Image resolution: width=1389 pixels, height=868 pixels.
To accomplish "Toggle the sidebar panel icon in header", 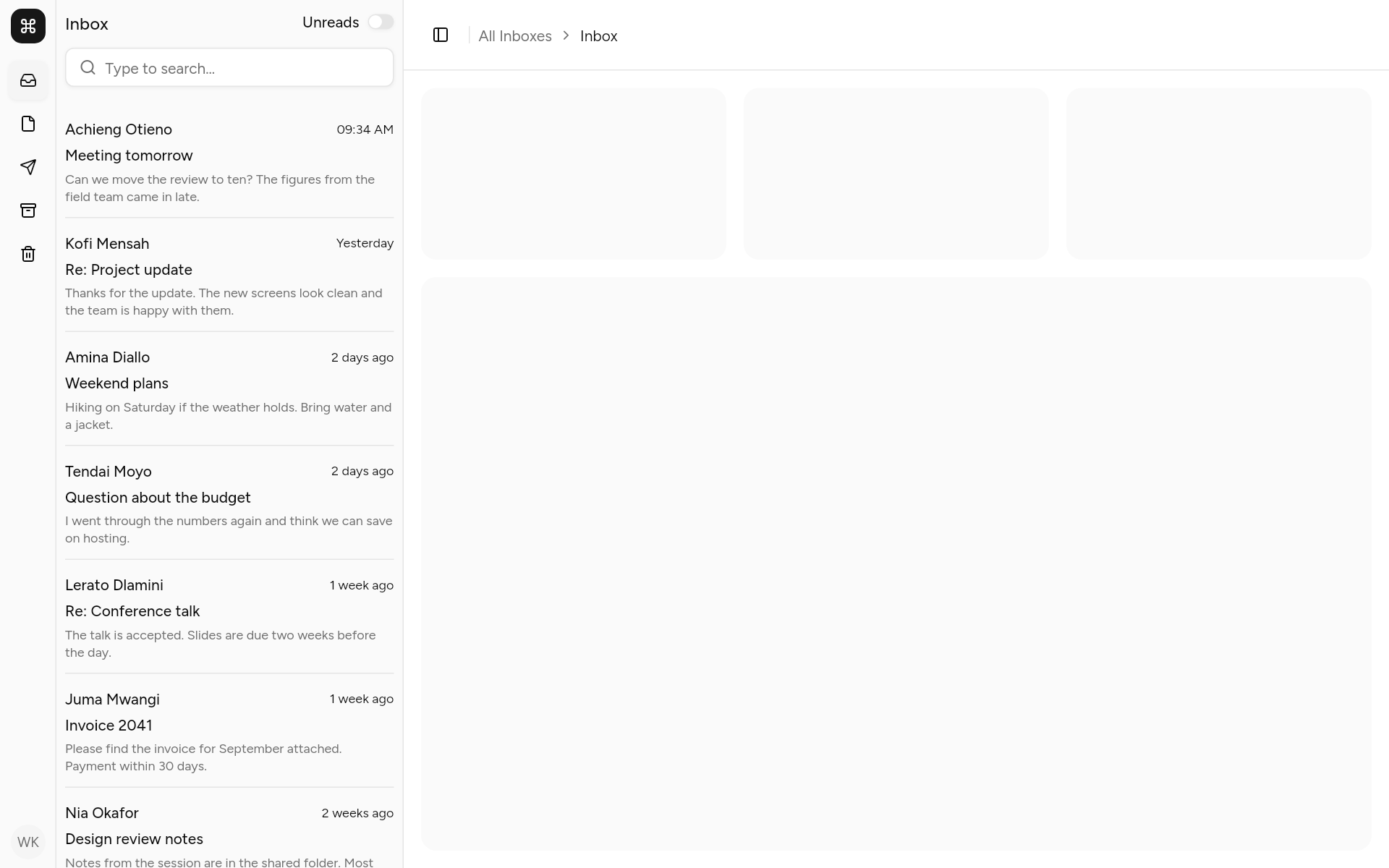I will coord(441,35).
